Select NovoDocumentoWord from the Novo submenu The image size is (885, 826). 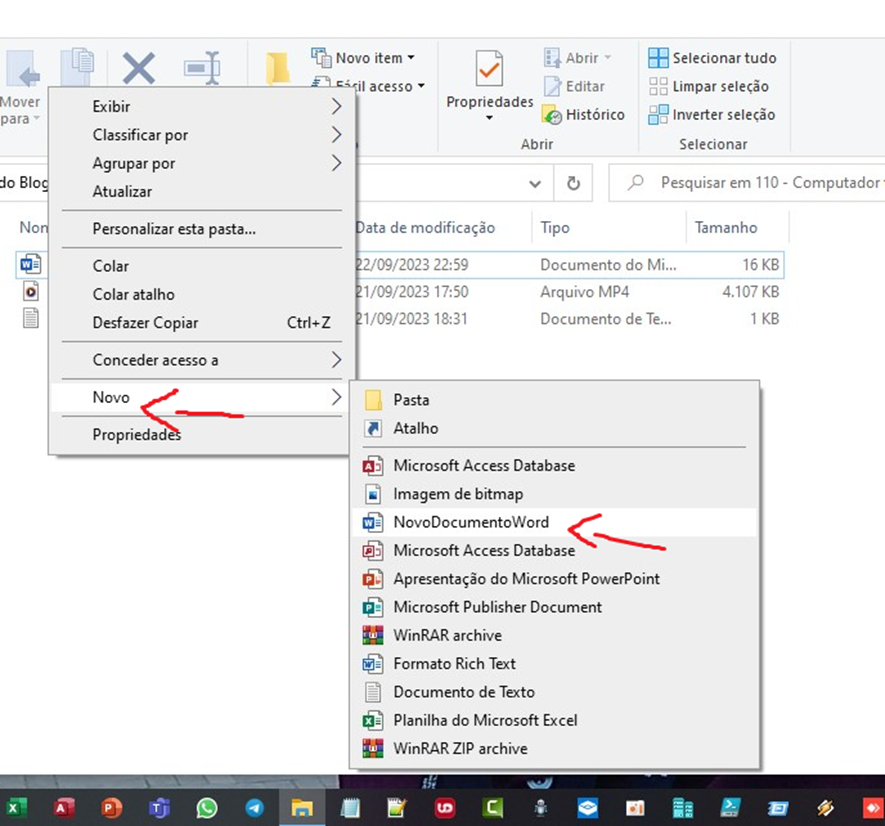[554, 522]
